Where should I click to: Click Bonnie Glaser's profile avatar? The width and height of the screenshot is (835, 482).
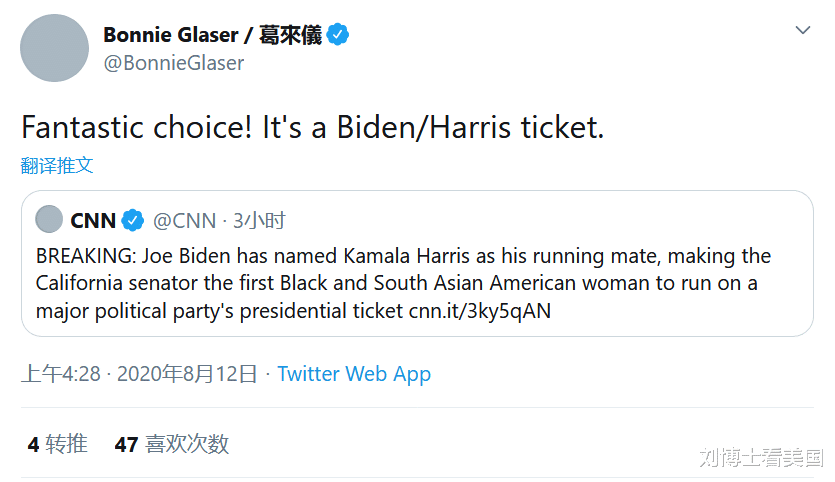[x=56, y=48]
